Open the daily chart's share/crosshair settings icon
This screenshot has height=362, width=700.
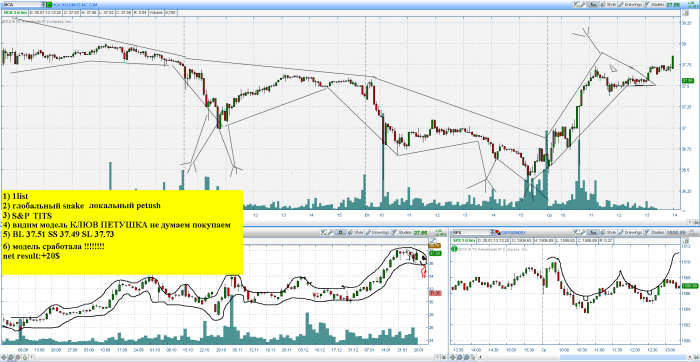tap(323, 233)
